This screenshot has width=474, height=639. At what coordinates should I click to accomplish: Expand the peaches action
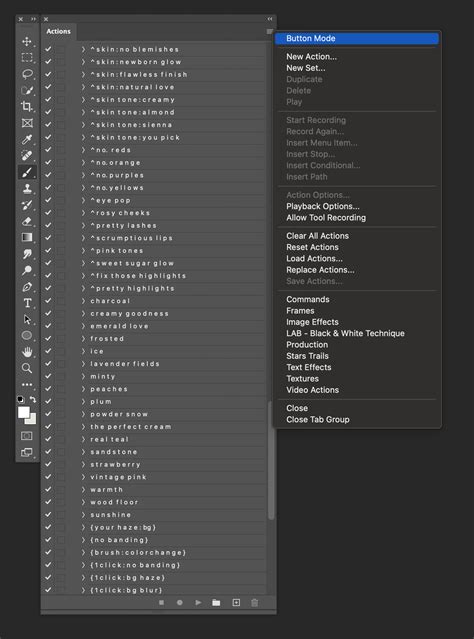[x=84, y=389]
